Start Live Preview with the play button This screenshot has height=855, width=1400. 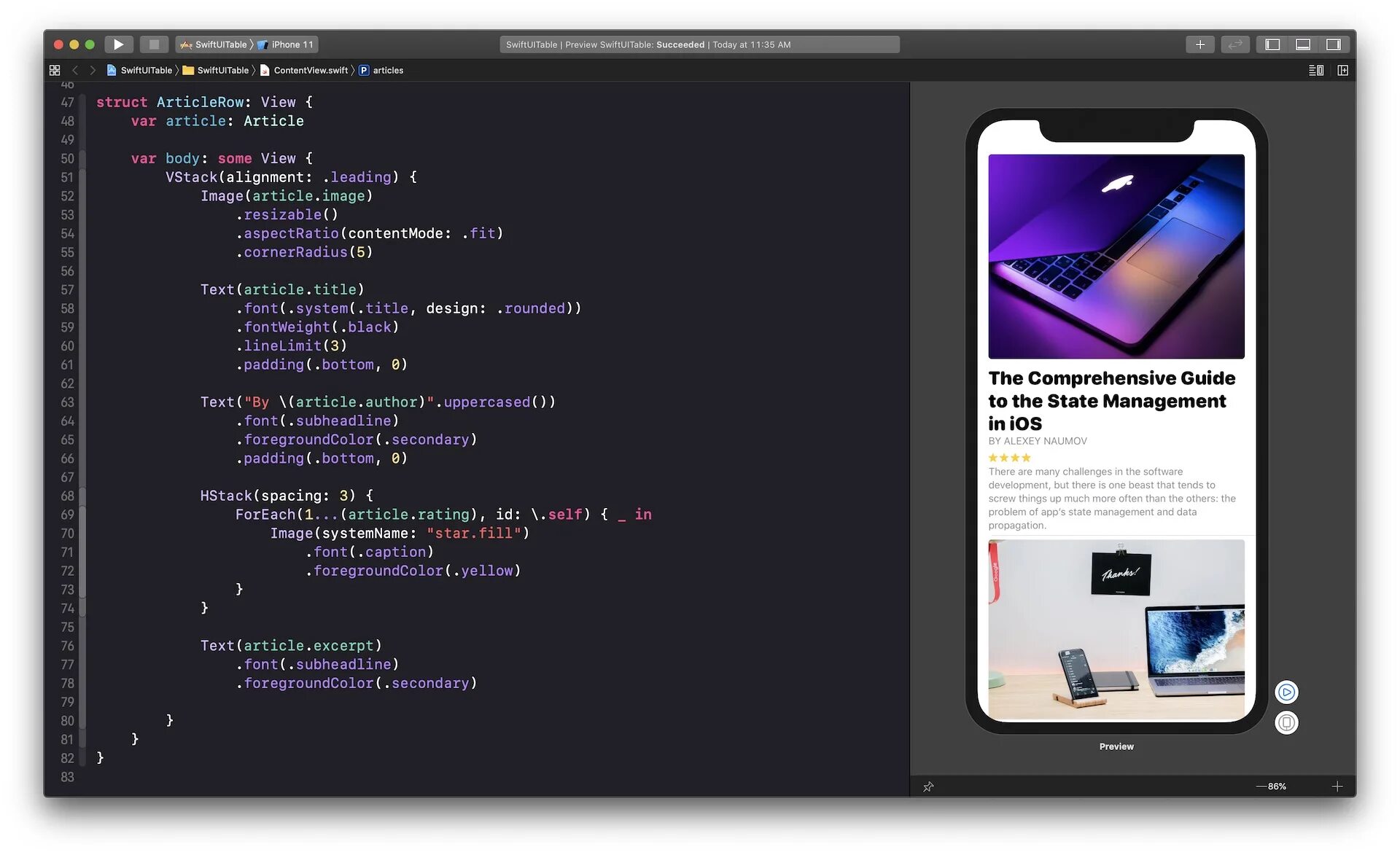(1286, 692)
